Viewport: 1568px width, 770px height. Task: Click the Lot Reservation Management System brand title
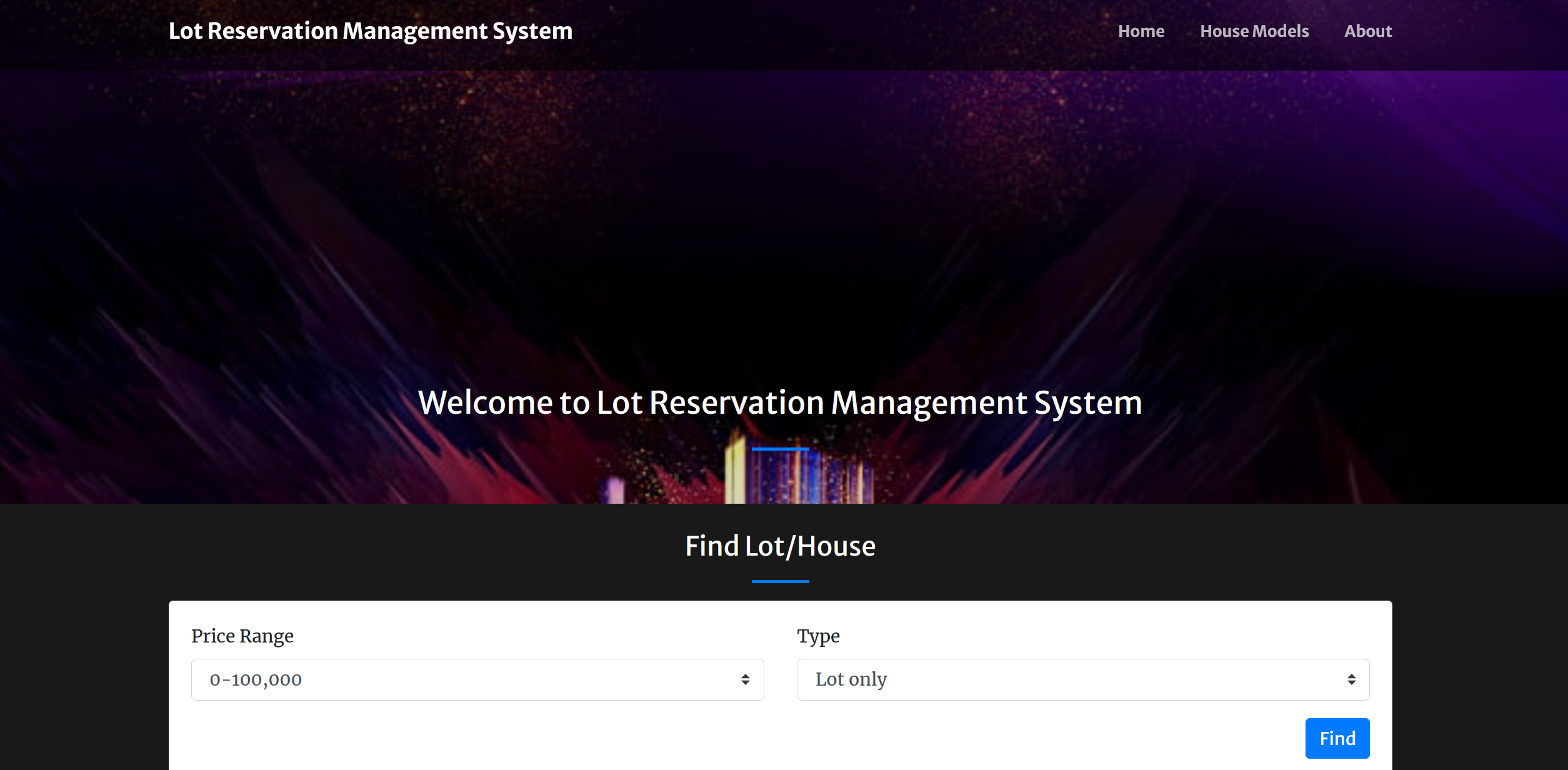pyautogui.click(x=370, y=31)
